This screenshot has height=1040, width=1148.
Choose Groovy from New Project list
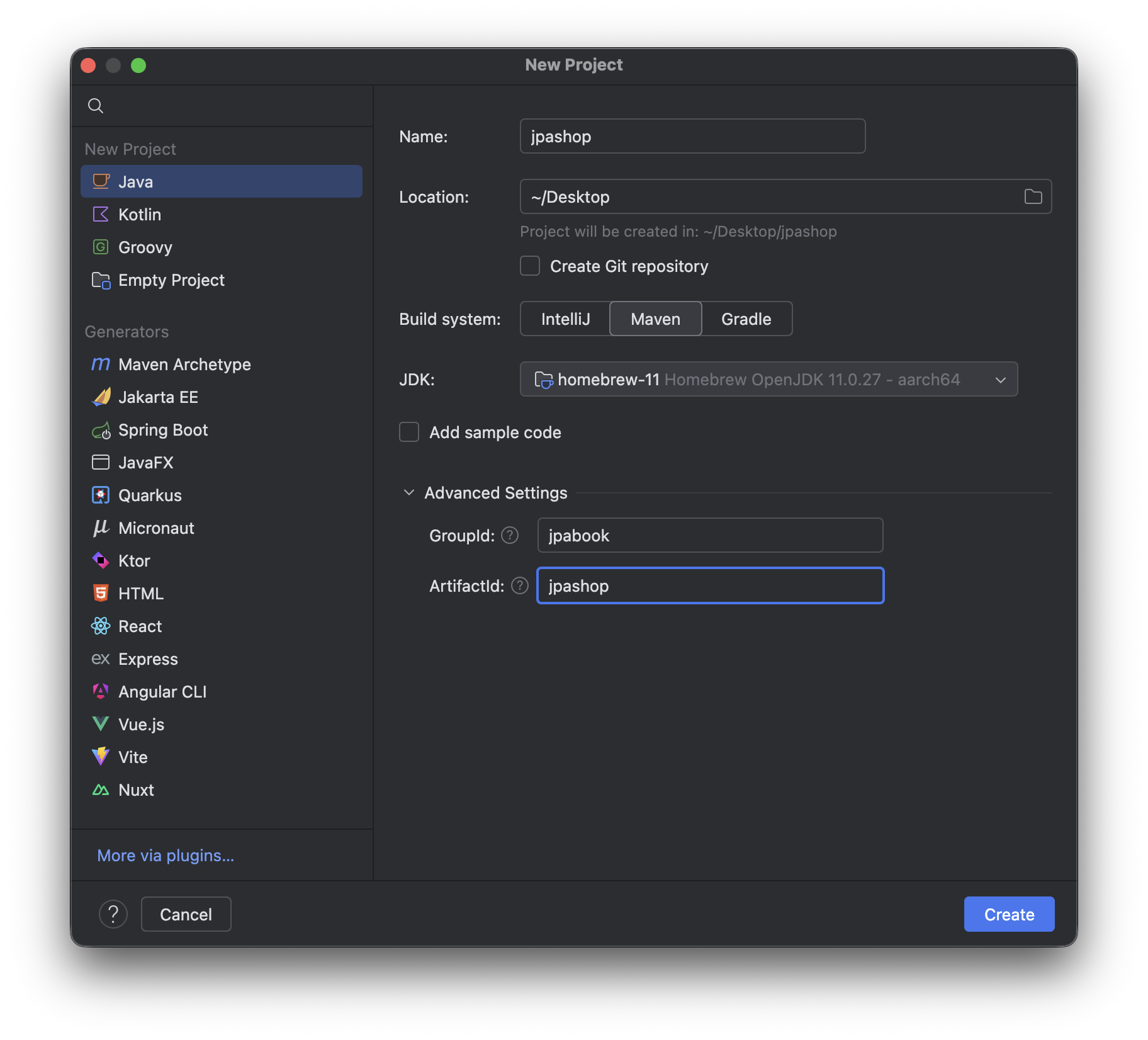pyautogui.click(x=145, y=247)
